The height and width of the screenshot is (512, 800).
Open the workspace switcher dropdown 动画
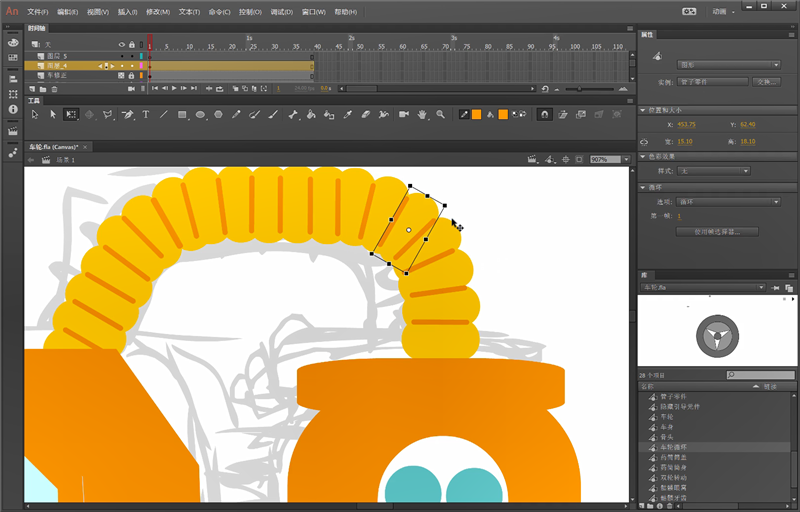723,11
